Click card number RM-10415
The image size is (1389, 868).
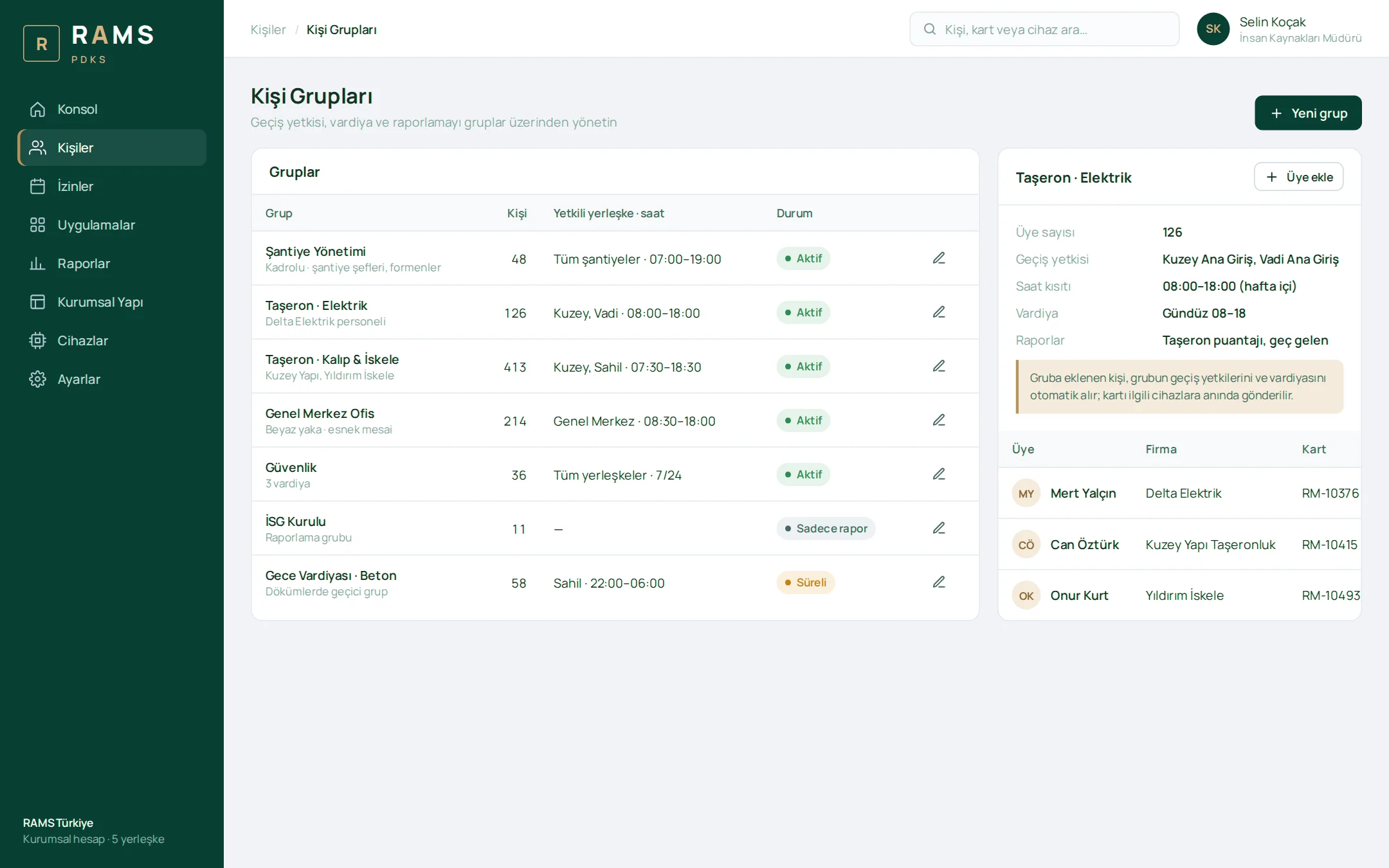click(1329, 545)
